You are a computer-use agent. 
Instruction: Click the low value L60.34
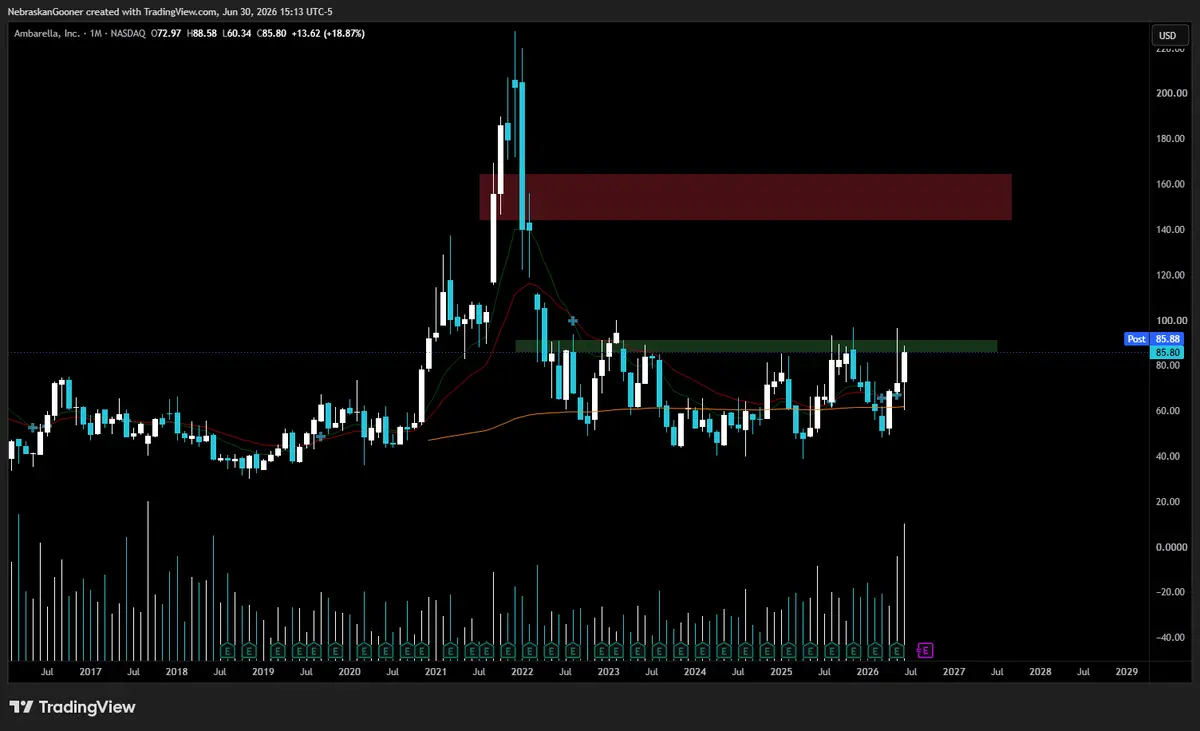click(237, 33)
